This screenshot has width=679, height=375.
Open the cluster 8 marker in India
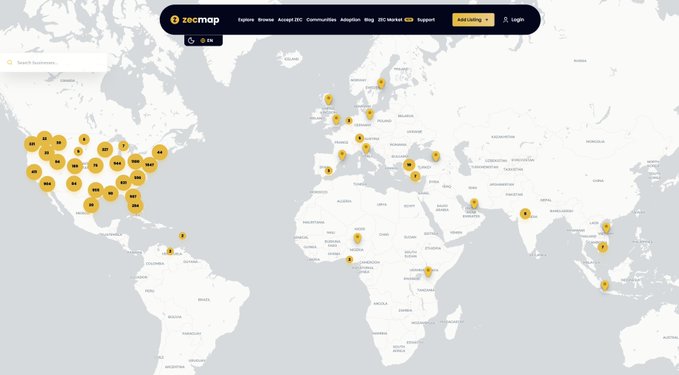pyautogui.click(x=525, y=213)
